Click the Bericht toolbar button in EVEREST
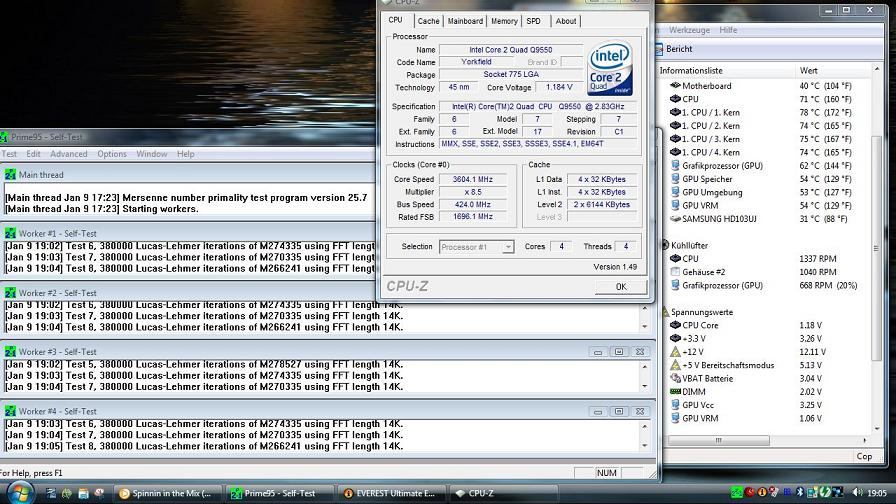 point(674,49)
